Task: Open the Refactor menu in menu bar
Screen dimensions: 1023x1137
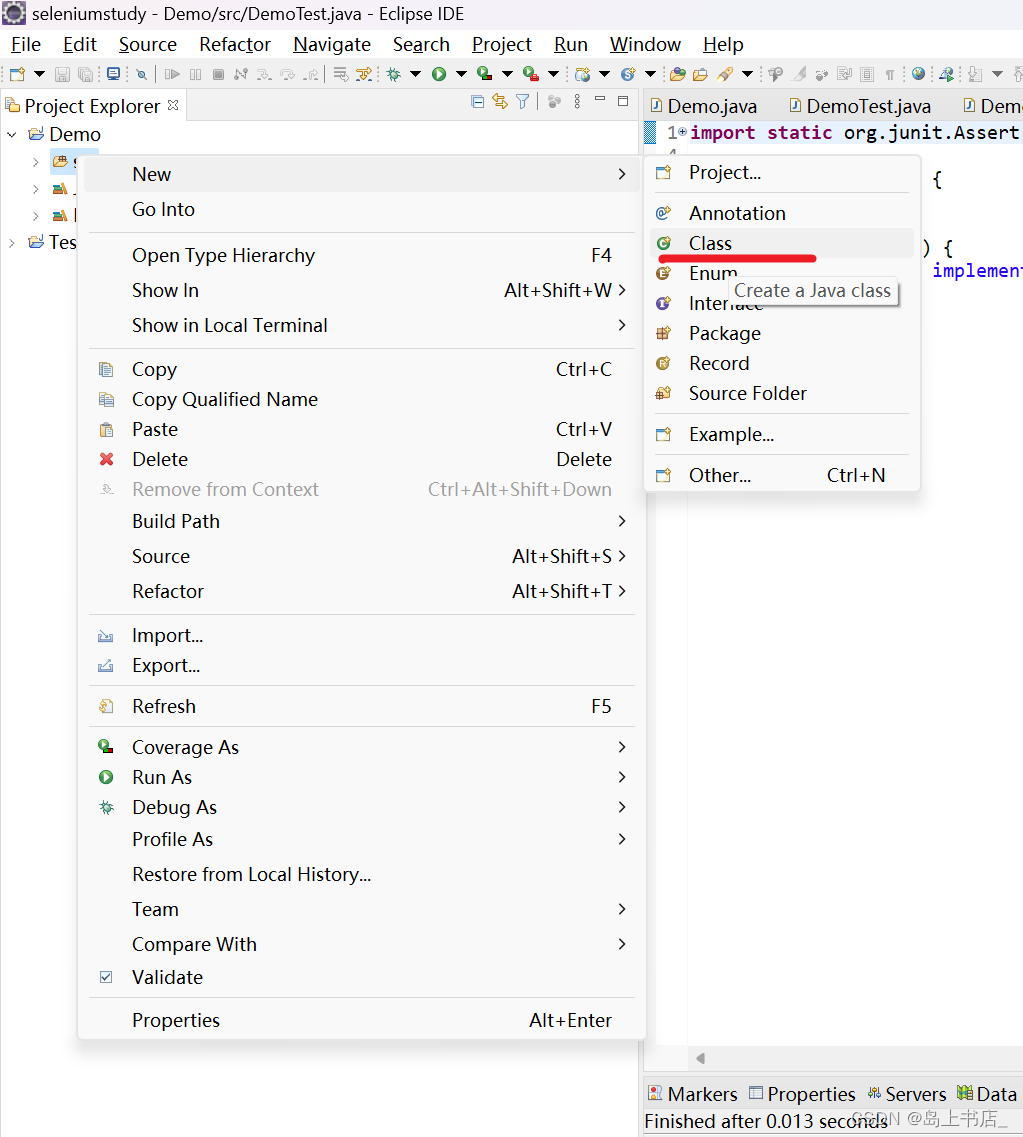Action: (235, 44)
